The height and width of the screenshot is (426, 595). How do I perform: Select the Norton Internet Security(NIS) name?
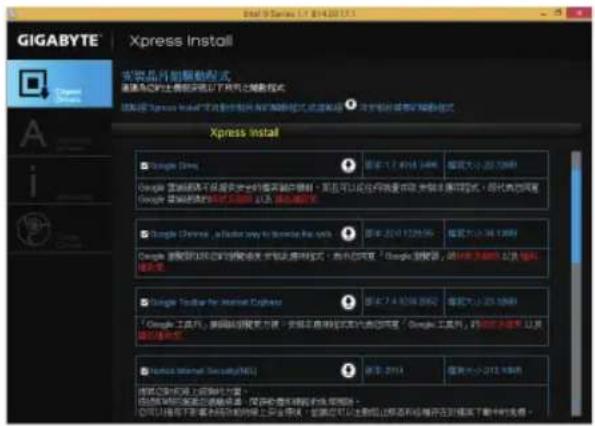tap(203, 371)
